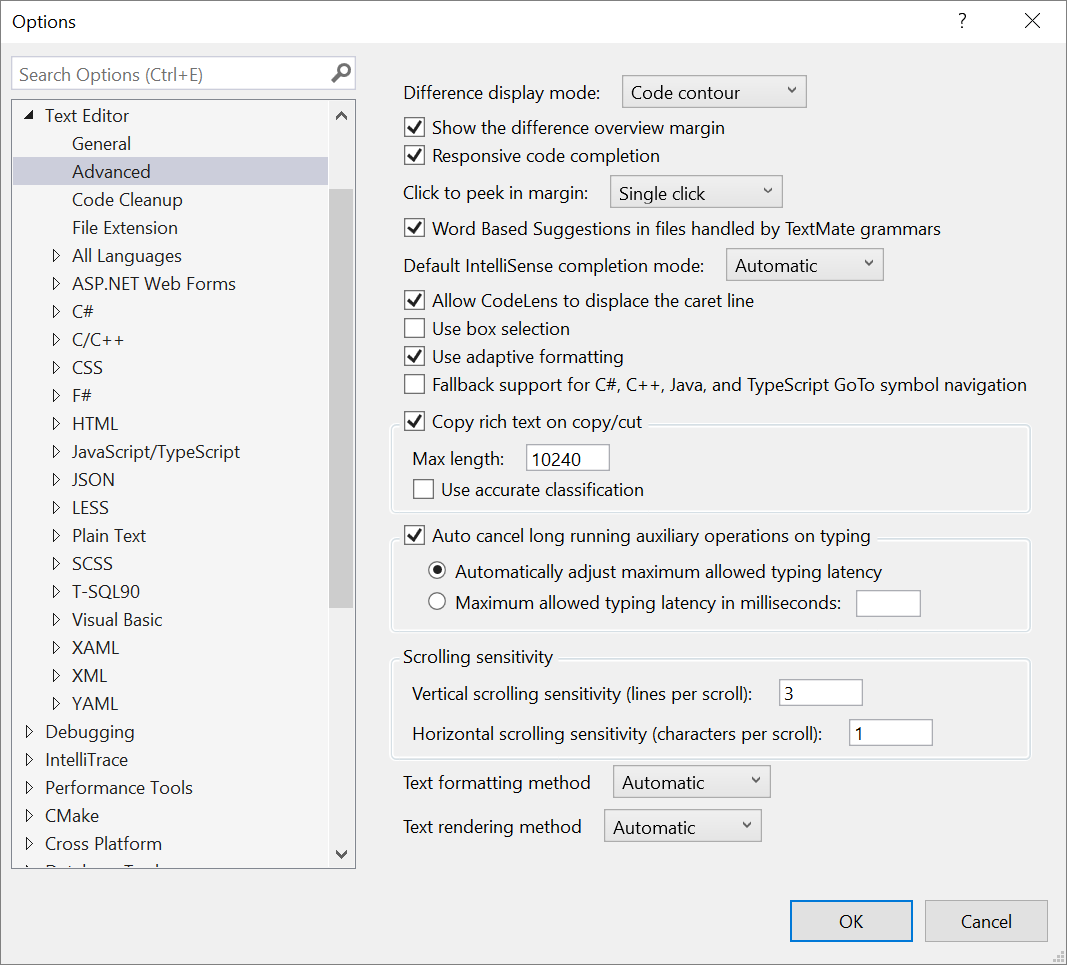This screenshot has height=965, width=1067.
Task: Select General under Text Editor
Action: pyautogui.click(x=101, y=144)
